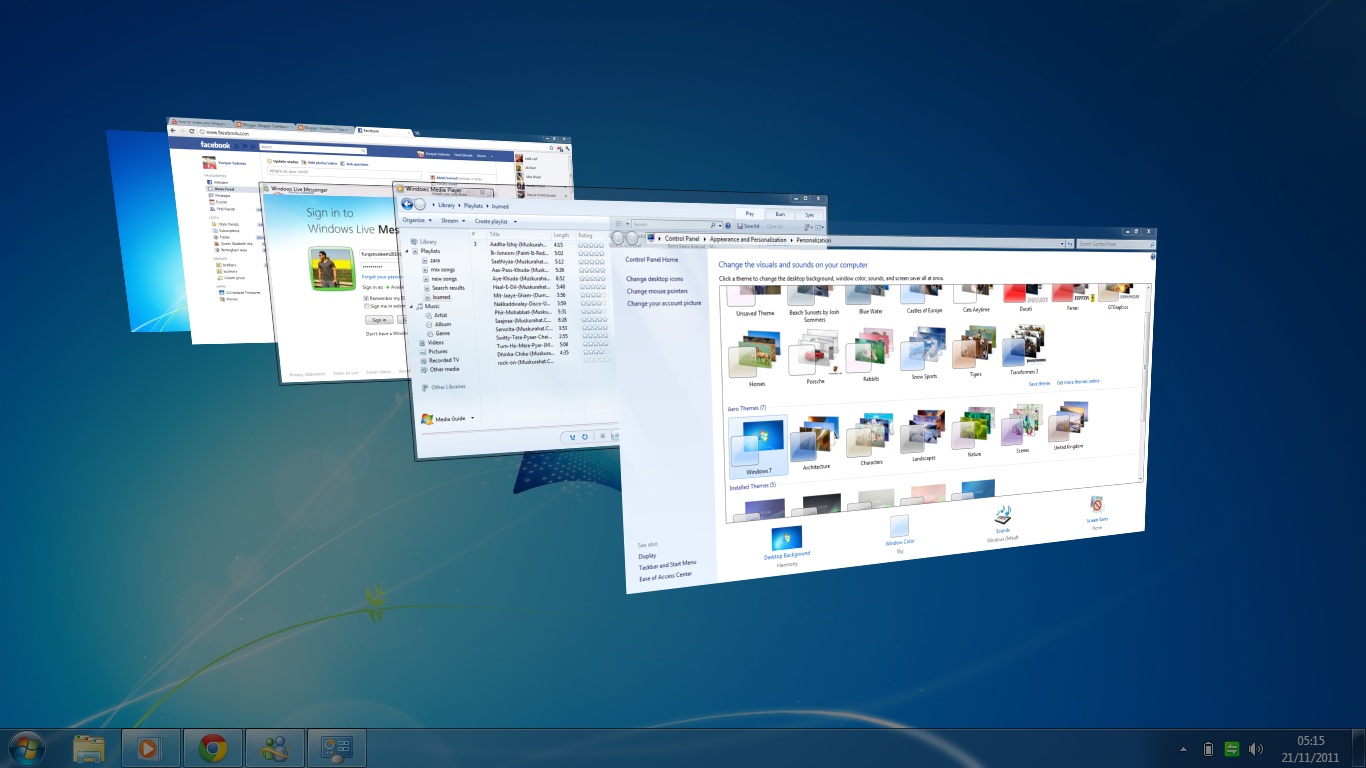Screen dimensions: 1366x768
Task: Stop playback in Windows Media Player
Action: [x=601, y=437]
